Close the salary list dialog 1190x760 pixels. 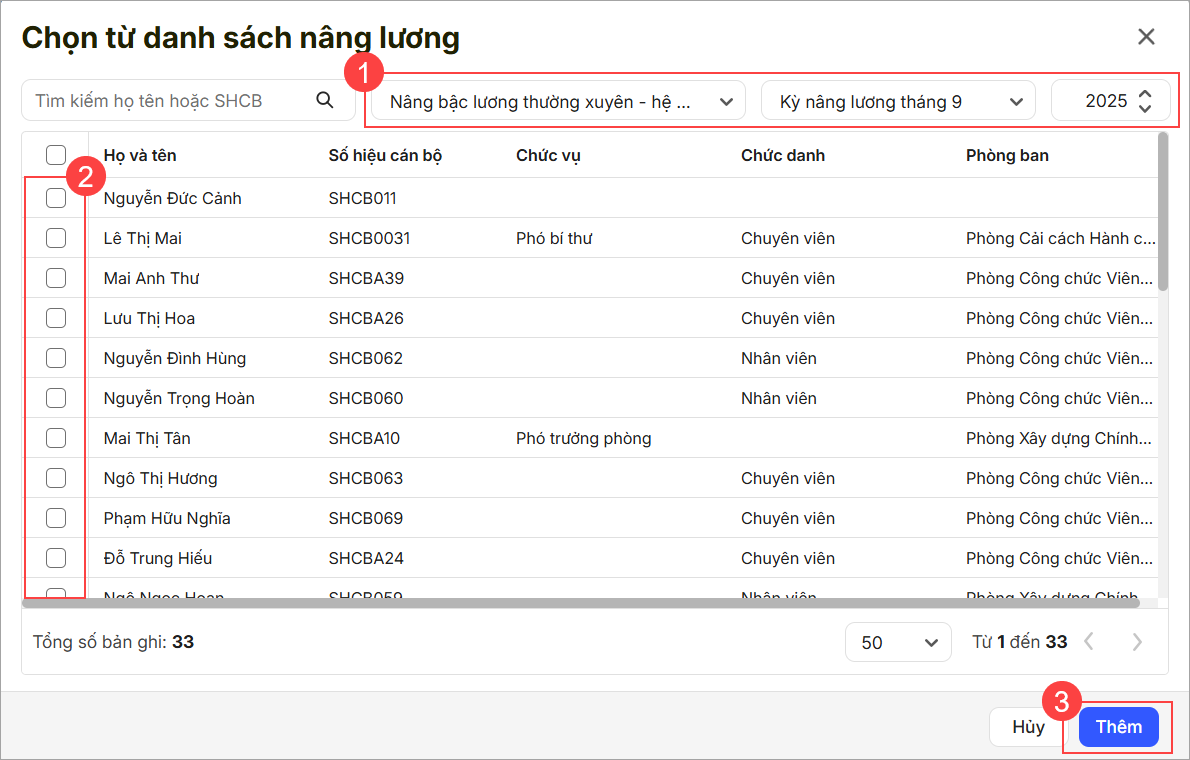[x=1146, y=37]
